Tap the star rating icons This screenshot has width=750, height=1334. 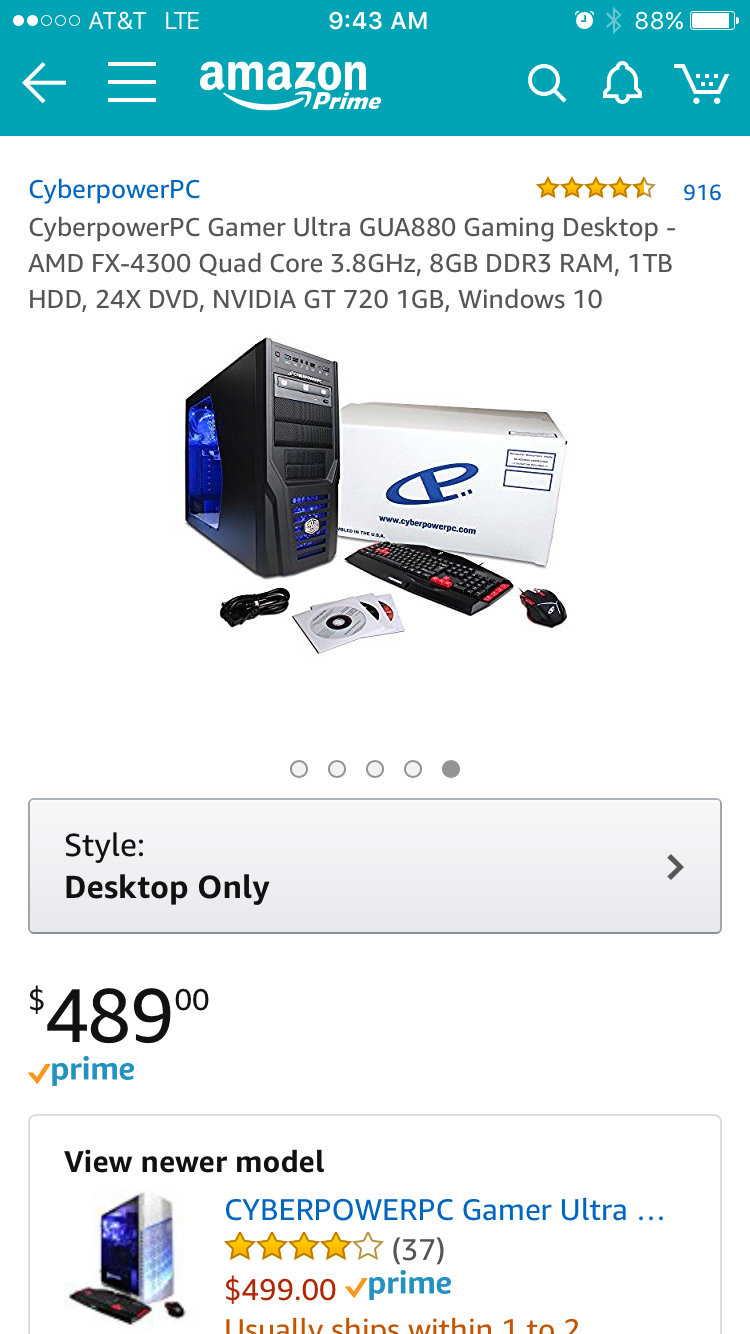[596, 188]
